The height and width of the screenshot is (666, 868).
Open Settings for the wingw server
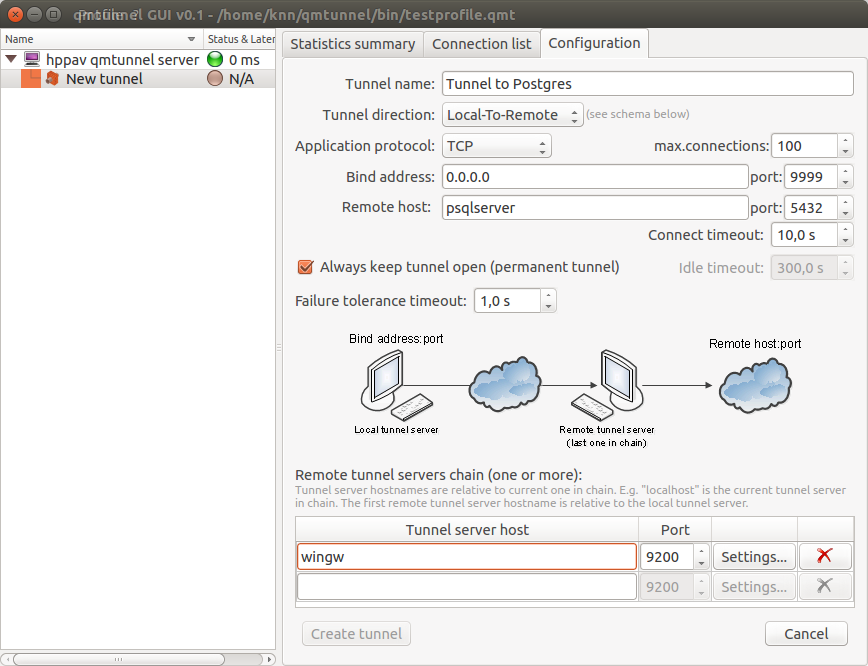coord(754,556)
